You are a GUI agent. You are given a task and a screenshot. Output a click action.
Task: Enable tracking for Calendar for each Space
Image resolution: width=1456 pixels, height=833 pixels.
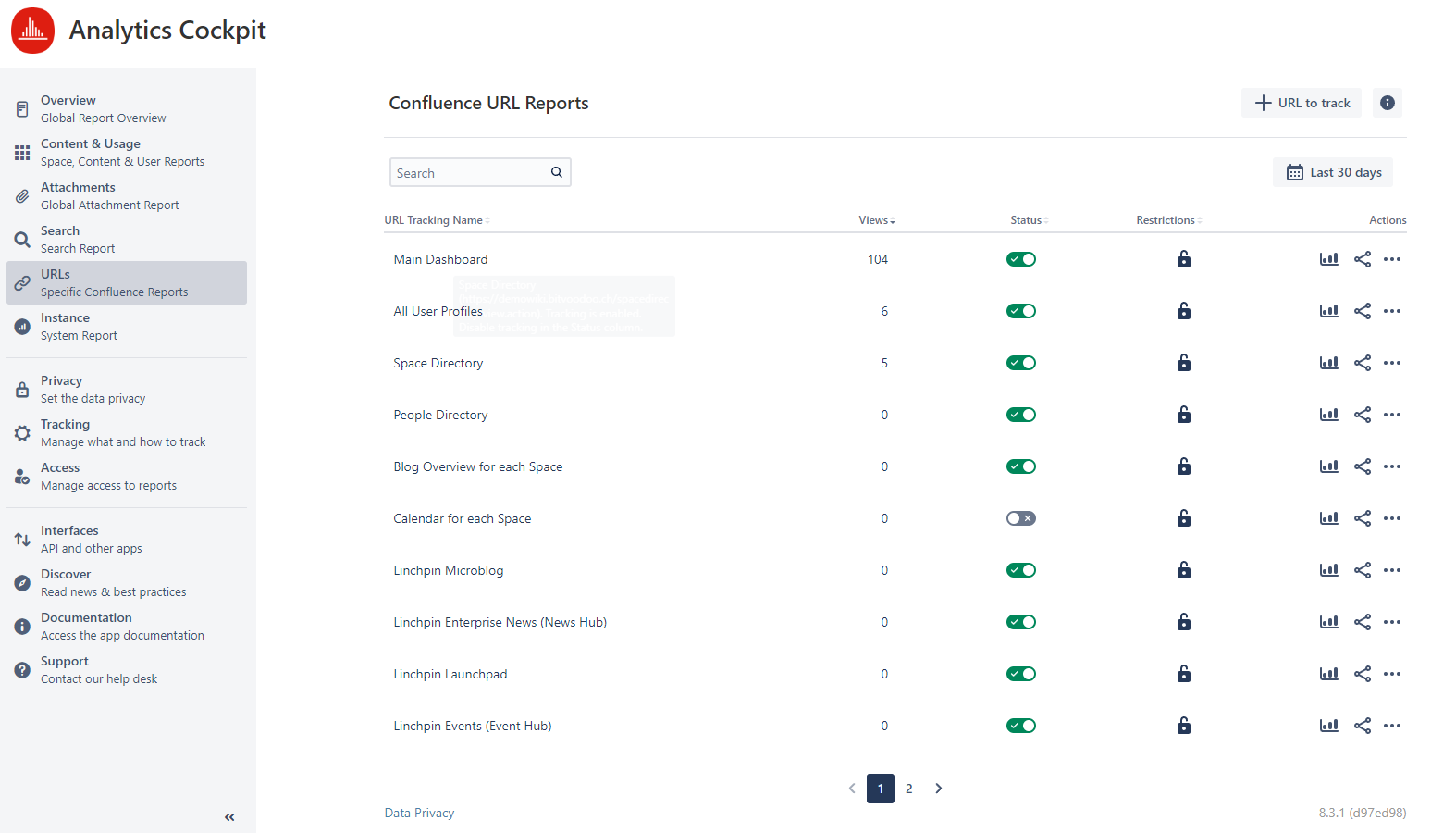(1020, 518)
